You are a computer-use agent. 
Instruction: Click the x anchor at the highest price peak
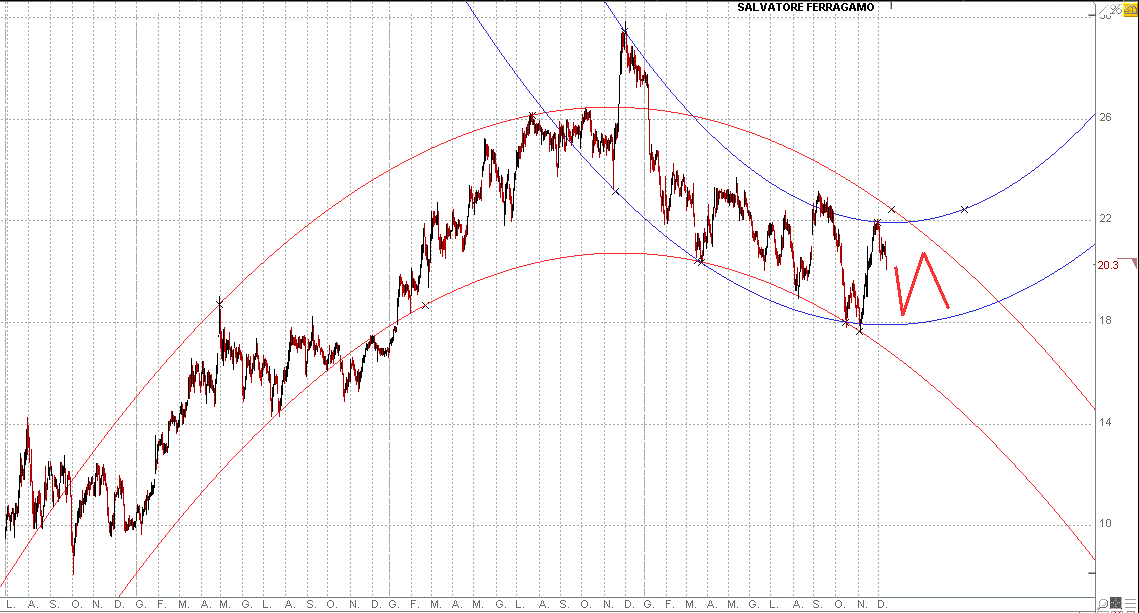(x=625, y=27)
